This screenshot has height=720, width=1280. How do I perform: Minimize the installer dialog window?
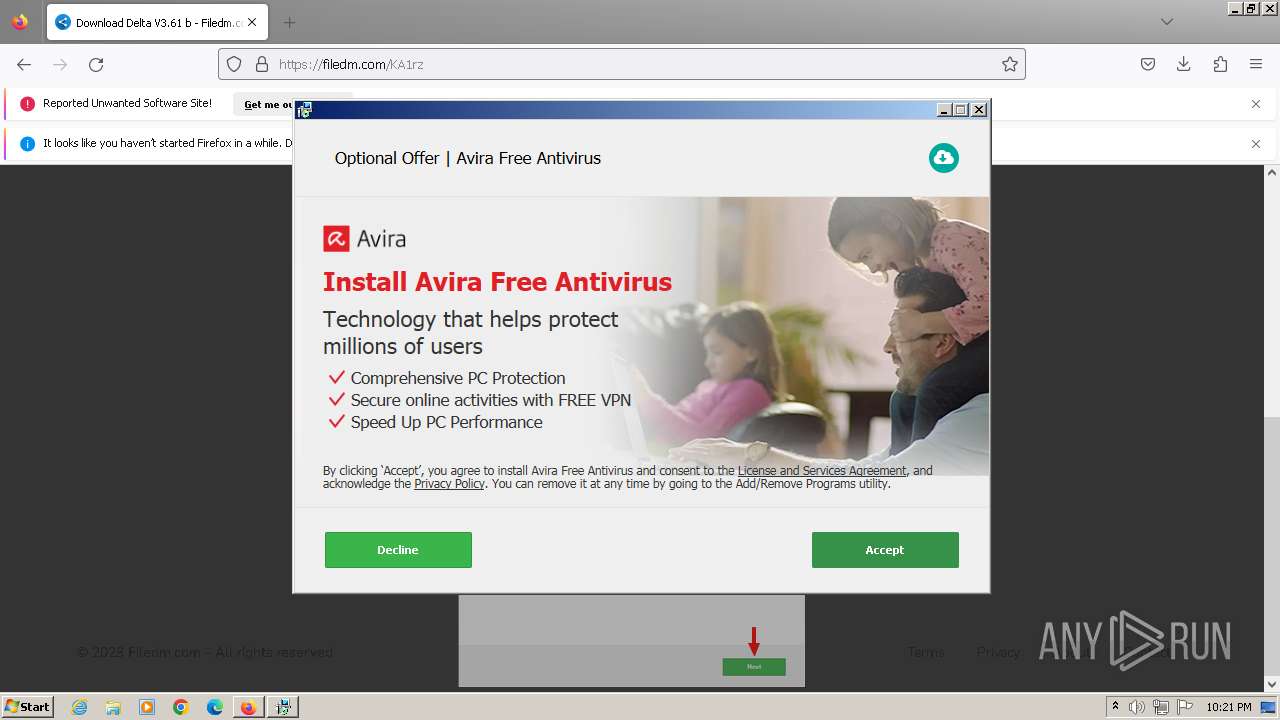point(943,109)
